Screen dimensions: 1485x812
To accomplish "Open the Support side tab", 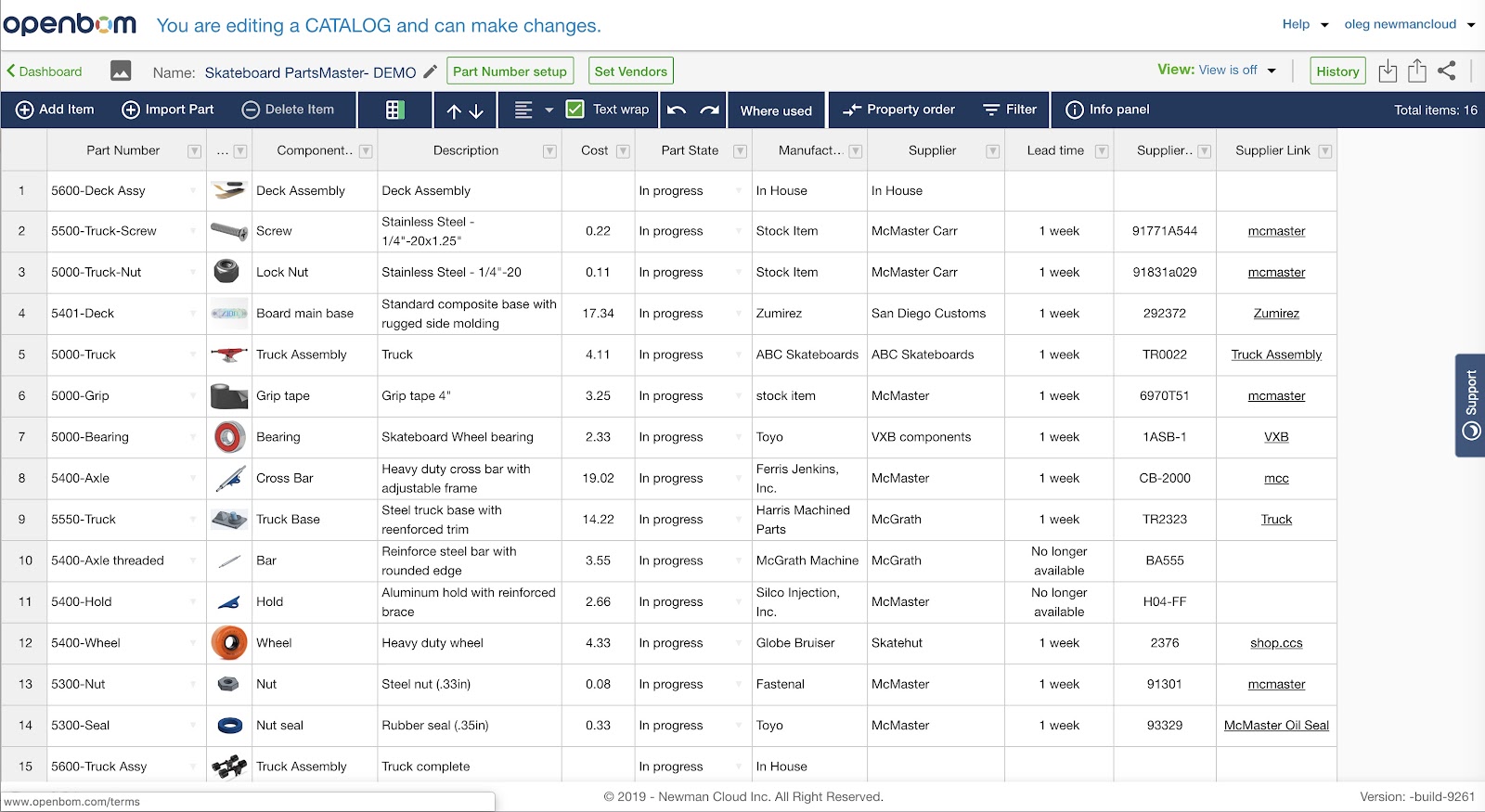I will [1470, 406].
